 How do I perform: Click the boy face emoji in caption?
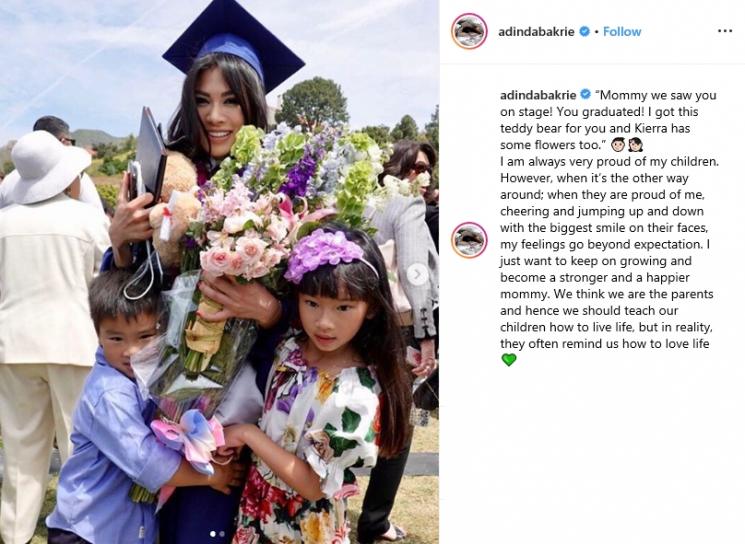click(618, 144)
